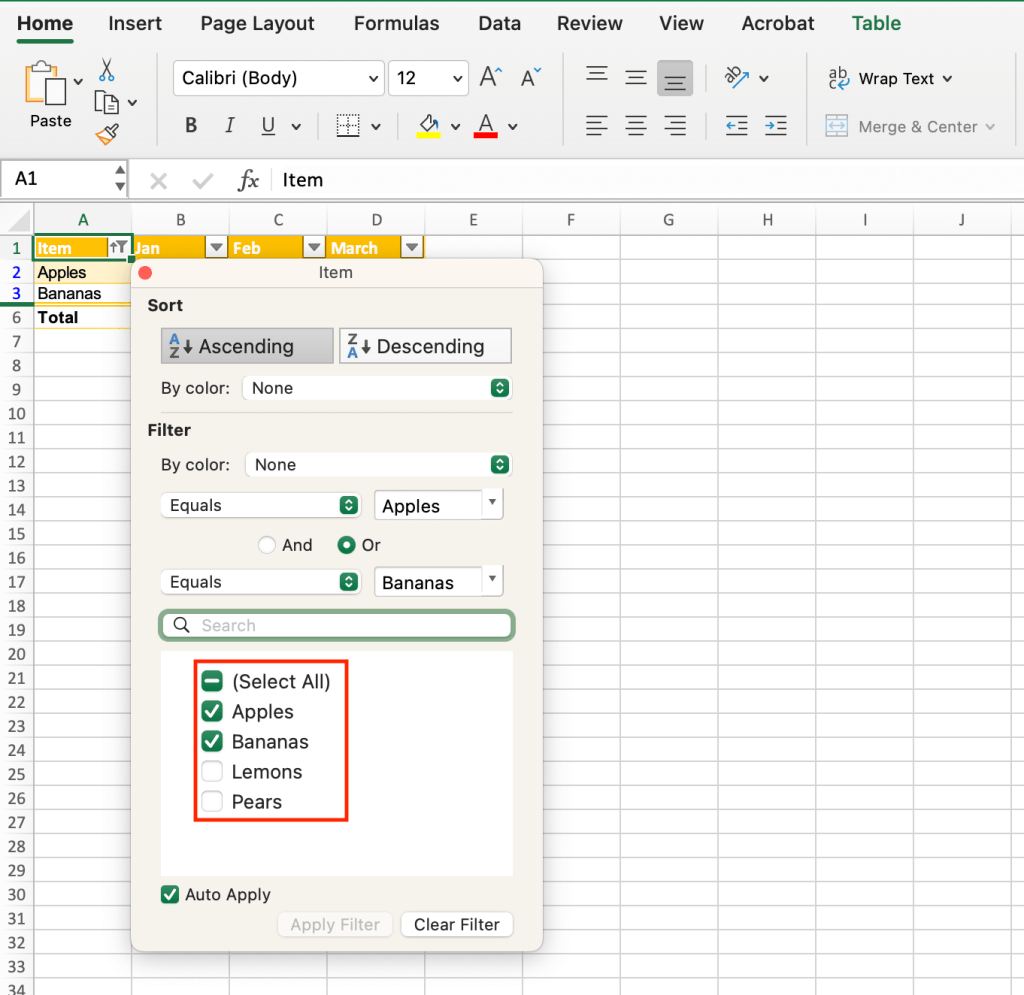Open the Filter By color dropdown
Image resolution: width=1024 pixels, height=995 pixels.
pyautogui.click(x=378, y=464)
